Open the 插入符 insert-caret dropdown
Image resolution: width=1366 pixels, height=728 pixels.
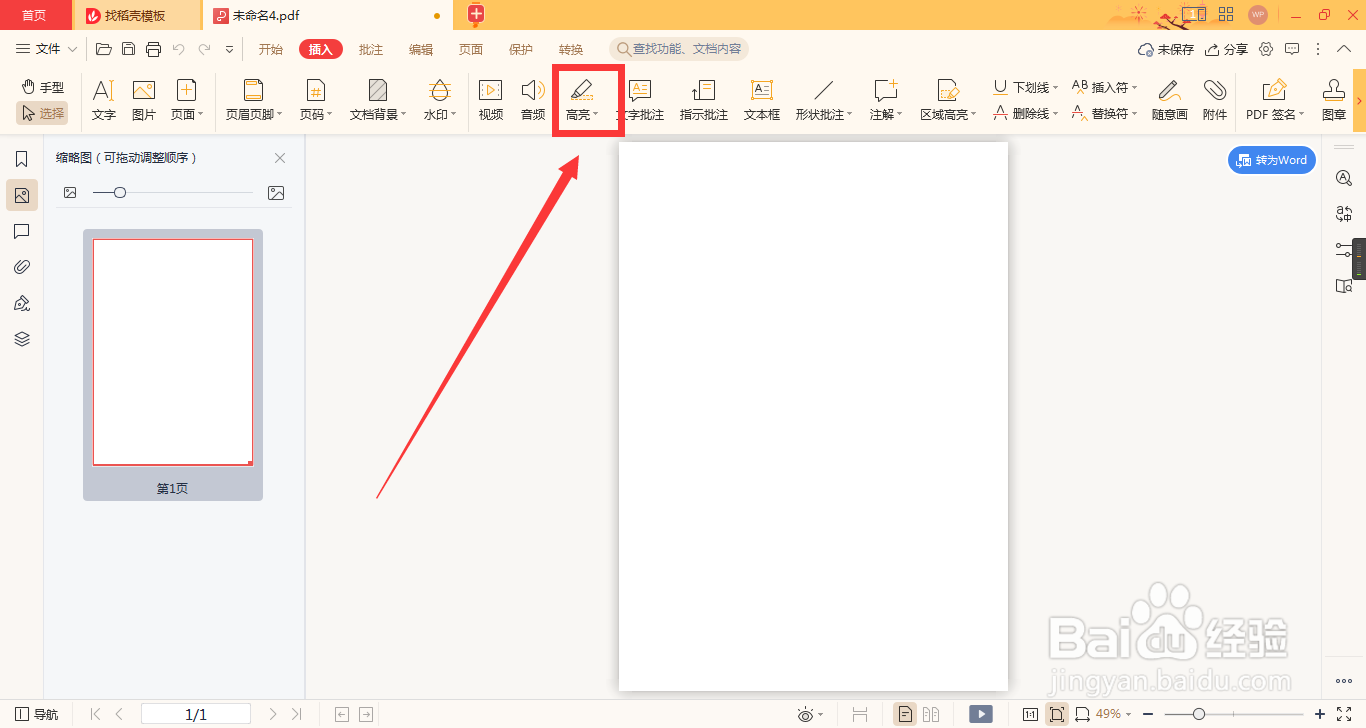click(1104, 88)
